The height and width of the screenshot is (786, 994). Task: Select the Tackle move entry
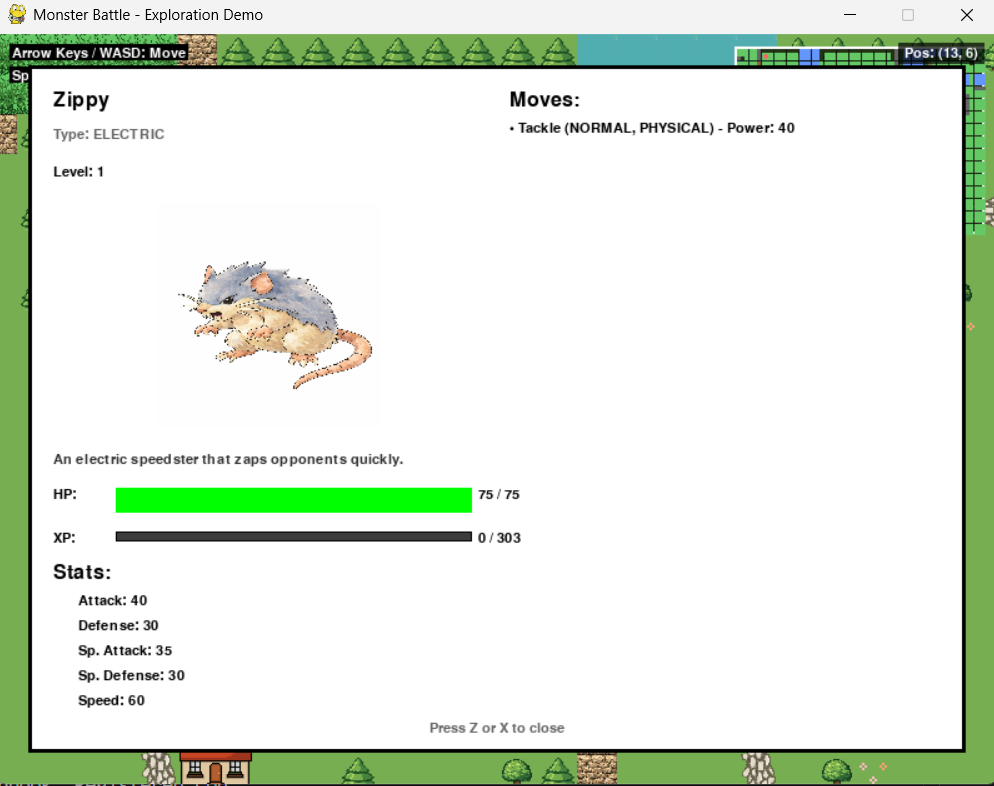point(652,128)
